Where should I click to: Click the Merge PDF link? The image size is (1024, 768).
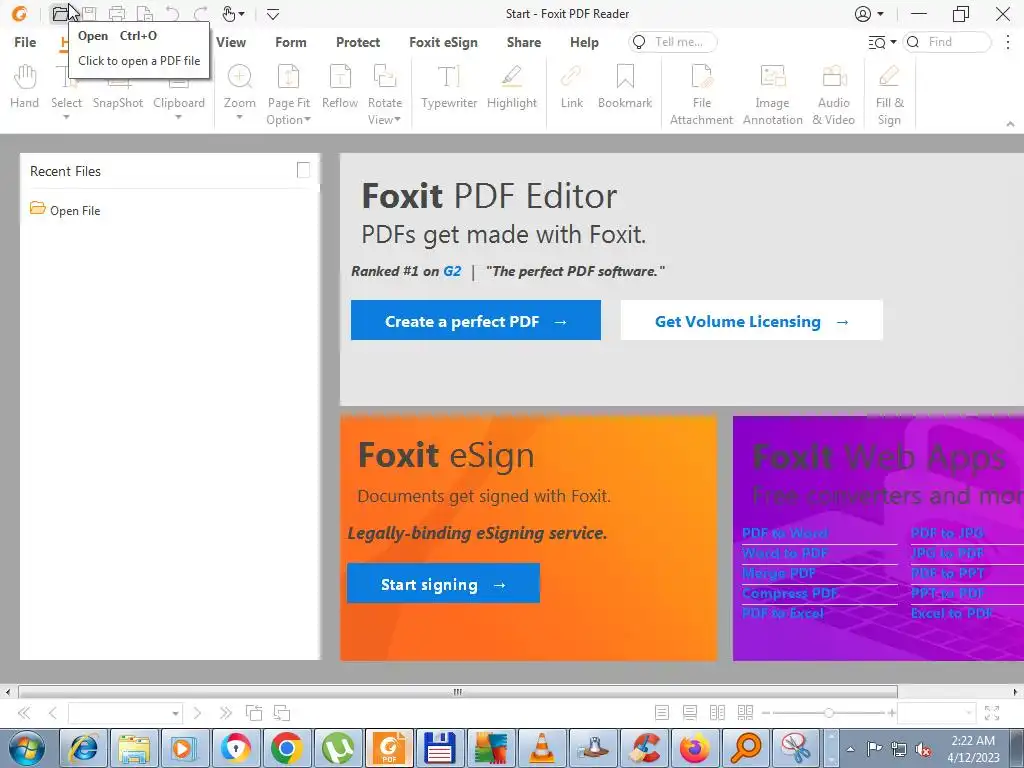(x=779, y=573)
